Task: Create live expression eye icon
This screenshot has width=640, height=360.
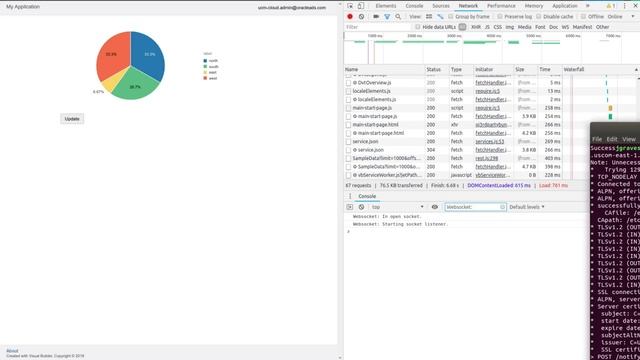Action: click(435, 207)
